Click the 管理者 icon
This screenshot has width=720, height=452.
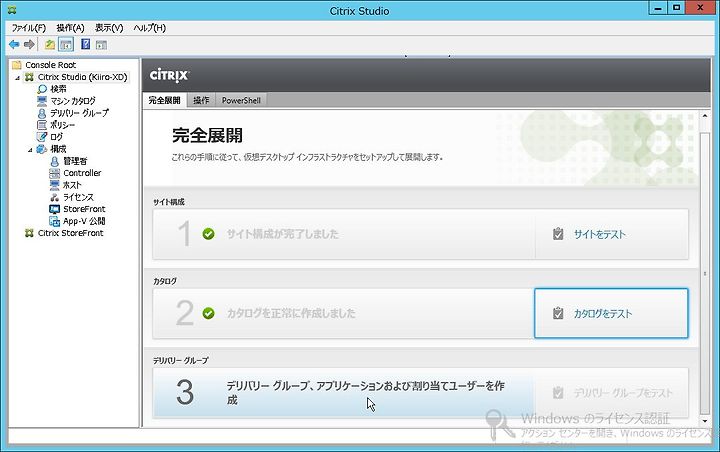[x=54, y=161]
